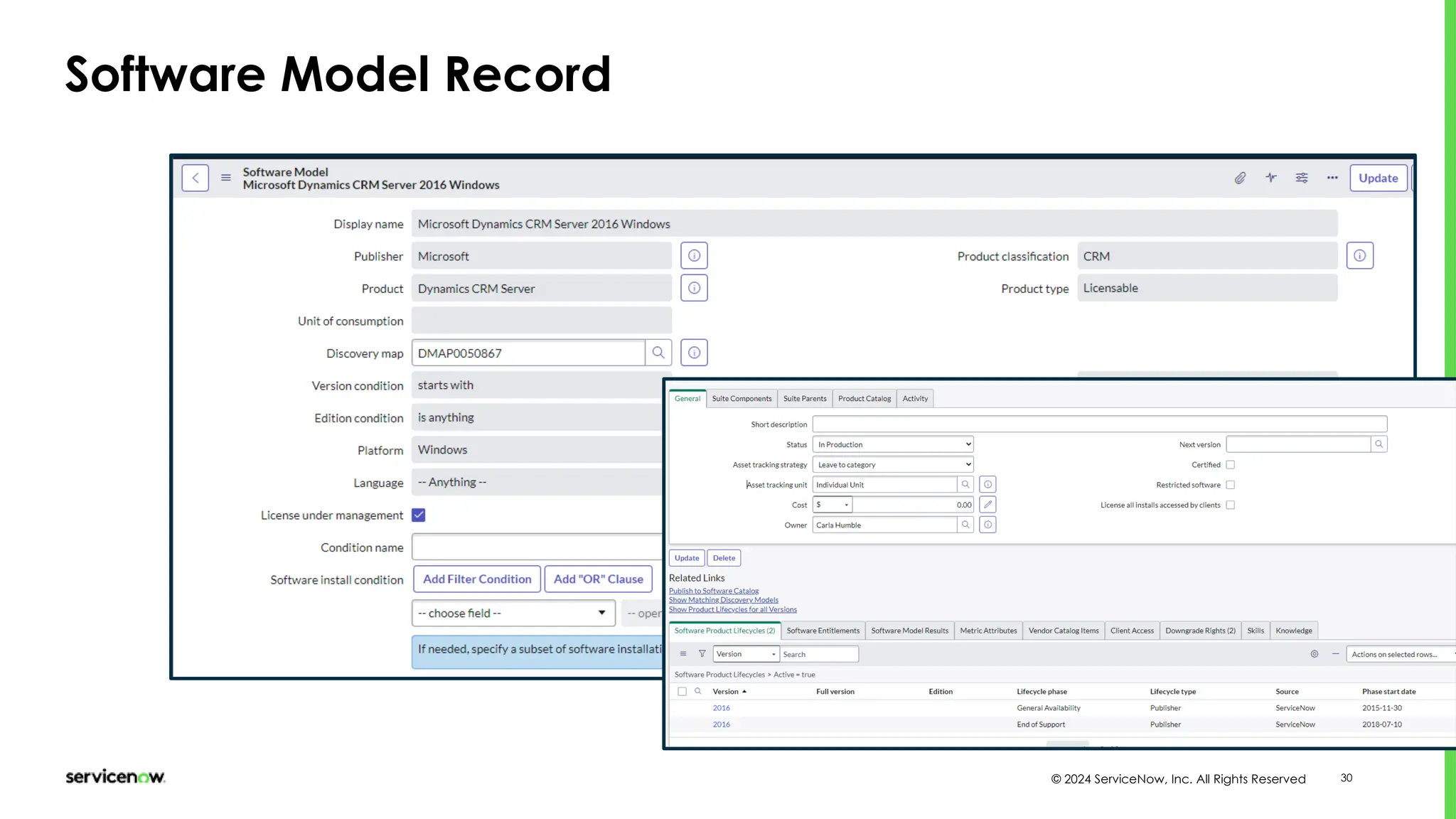The height and width of the screenshot is (819, 1456).
Task: Toggle the Certified checkbox
Action: 1230,465
